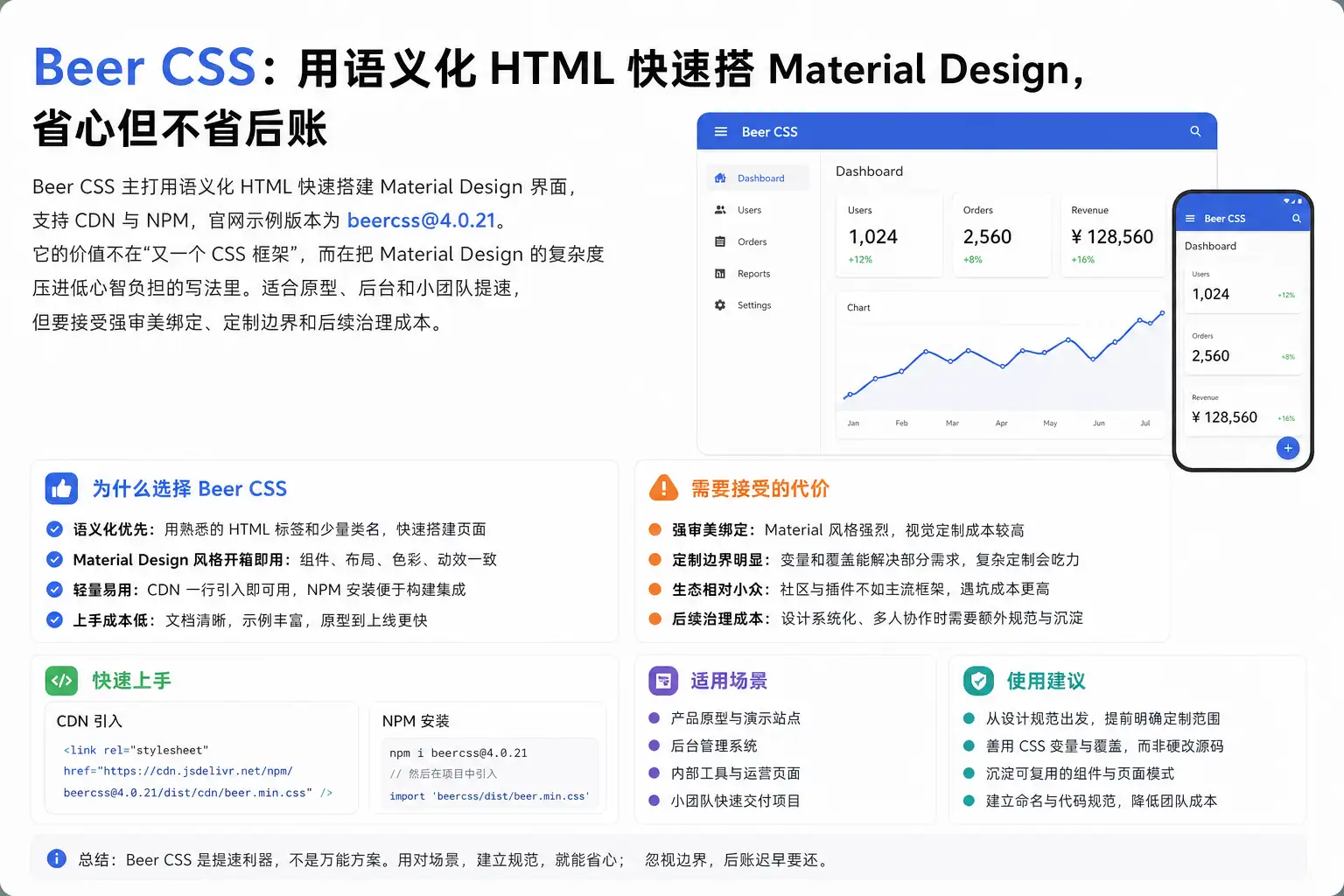The width and height of the screenshot is (1344, 896).
Task: Click the teal shield icon beside 使用建议
Action: coord(978,680)
